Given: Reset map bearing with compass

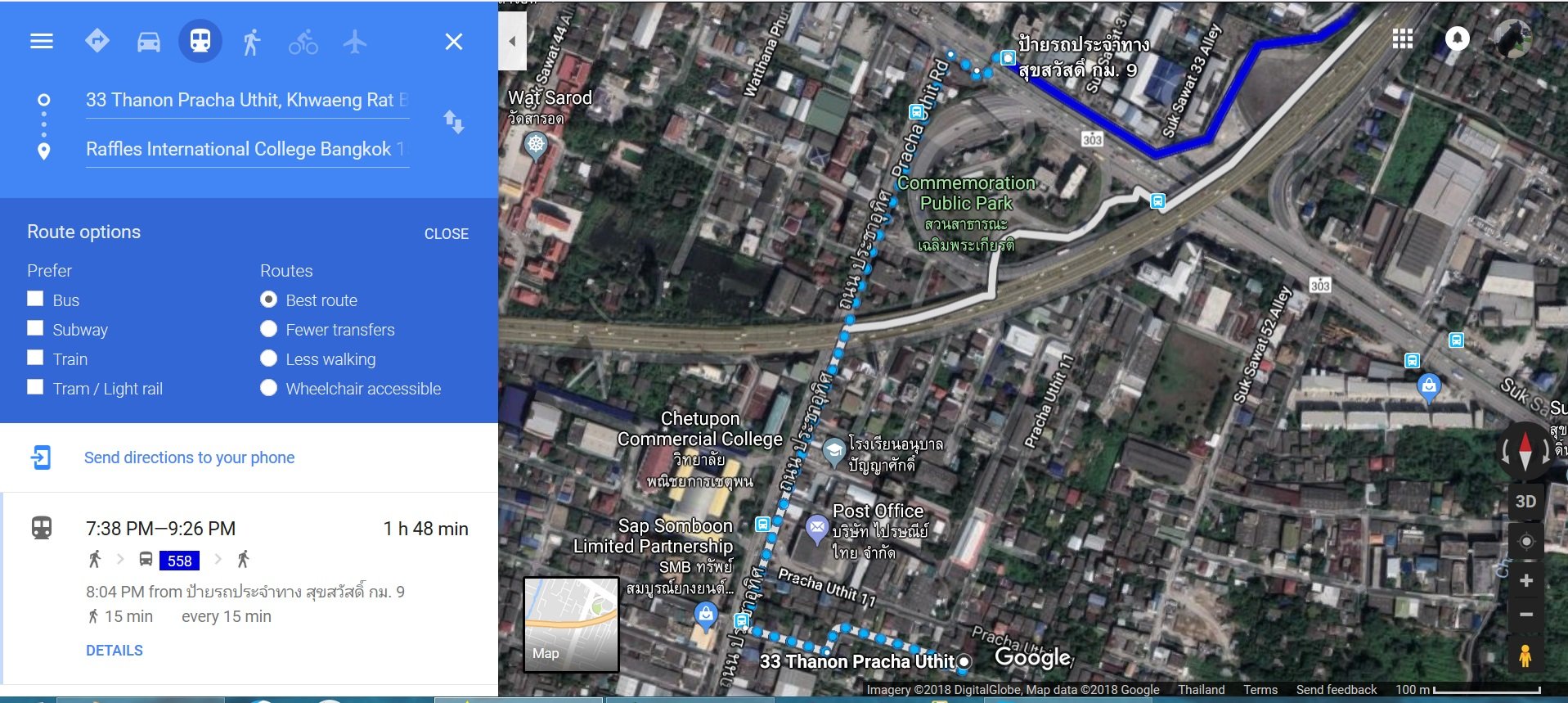Looking at the screenshot, I should point(1525,450).
